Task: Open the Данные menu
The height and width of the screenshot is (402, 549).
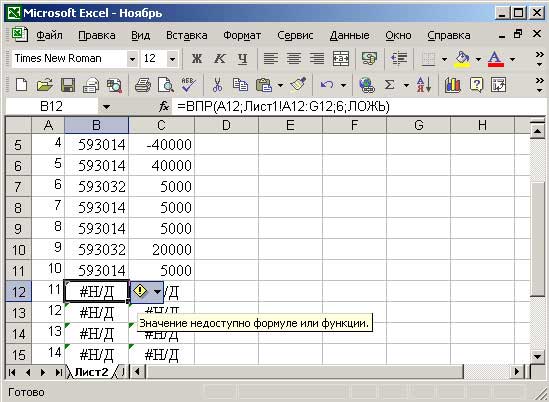Action: pyautogui.click(x=349, y=35)
